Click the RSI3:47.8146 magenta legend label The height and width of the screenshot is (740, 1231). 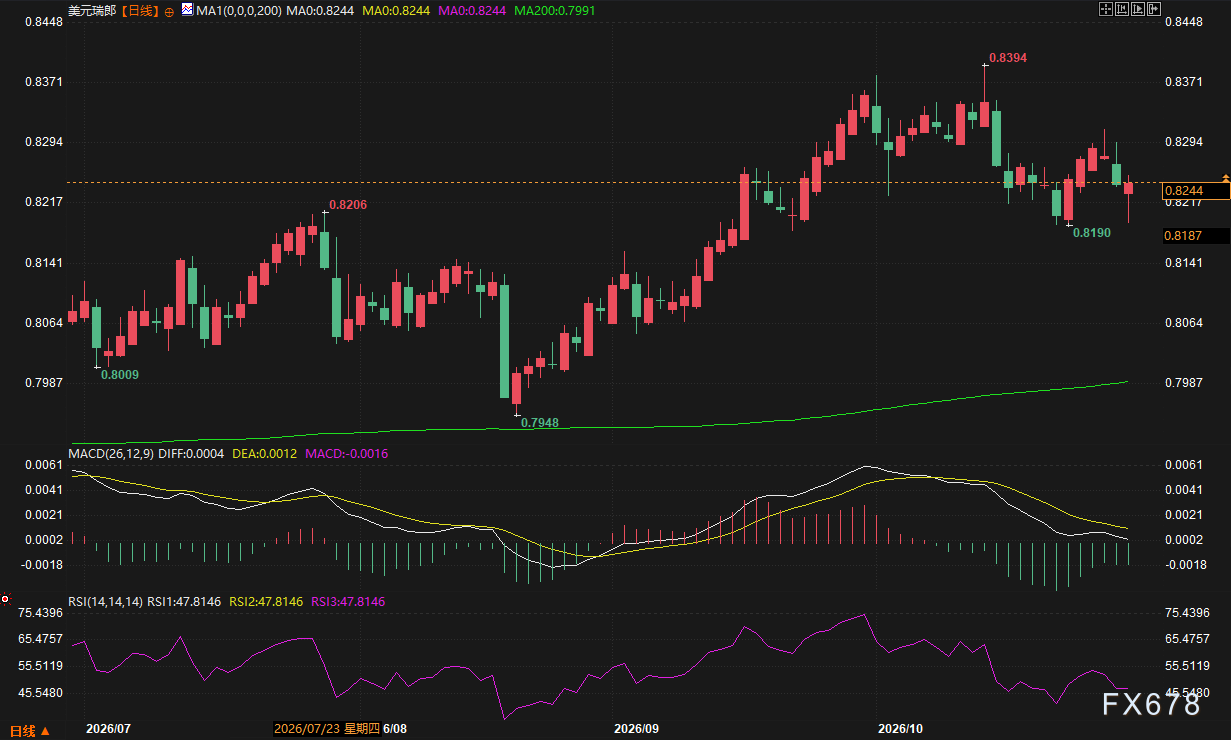click(x=348, y=602)
